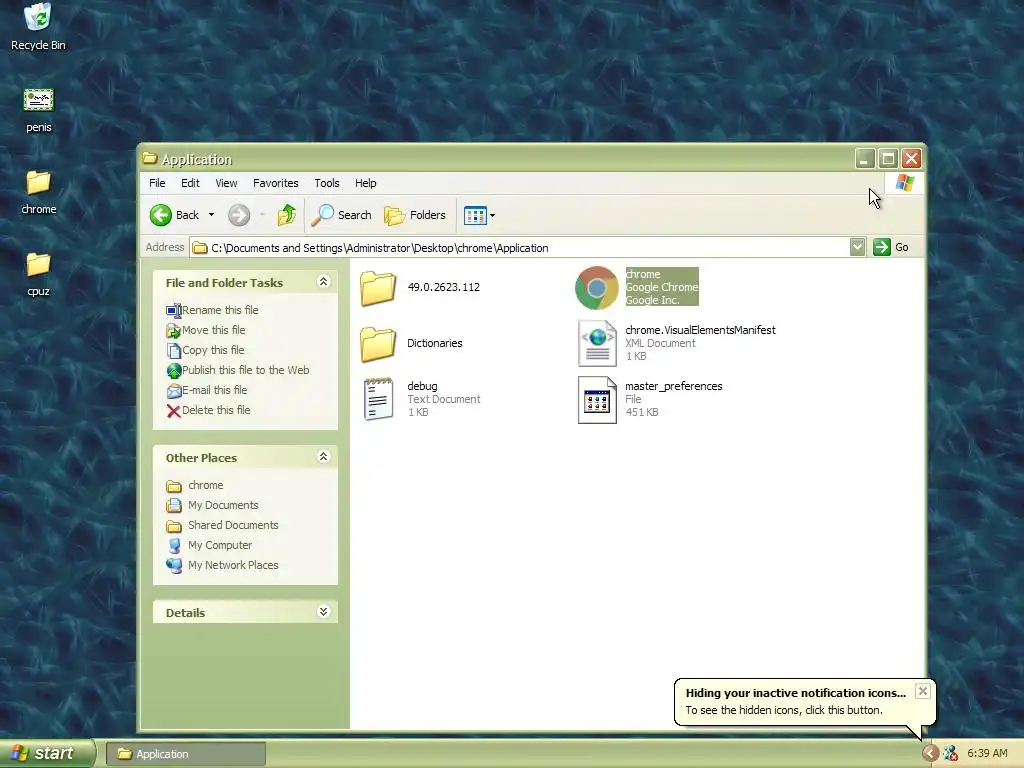Show hidden notification icons arrow
Viewport: 1024px width, 768px height.
(930, 753)
